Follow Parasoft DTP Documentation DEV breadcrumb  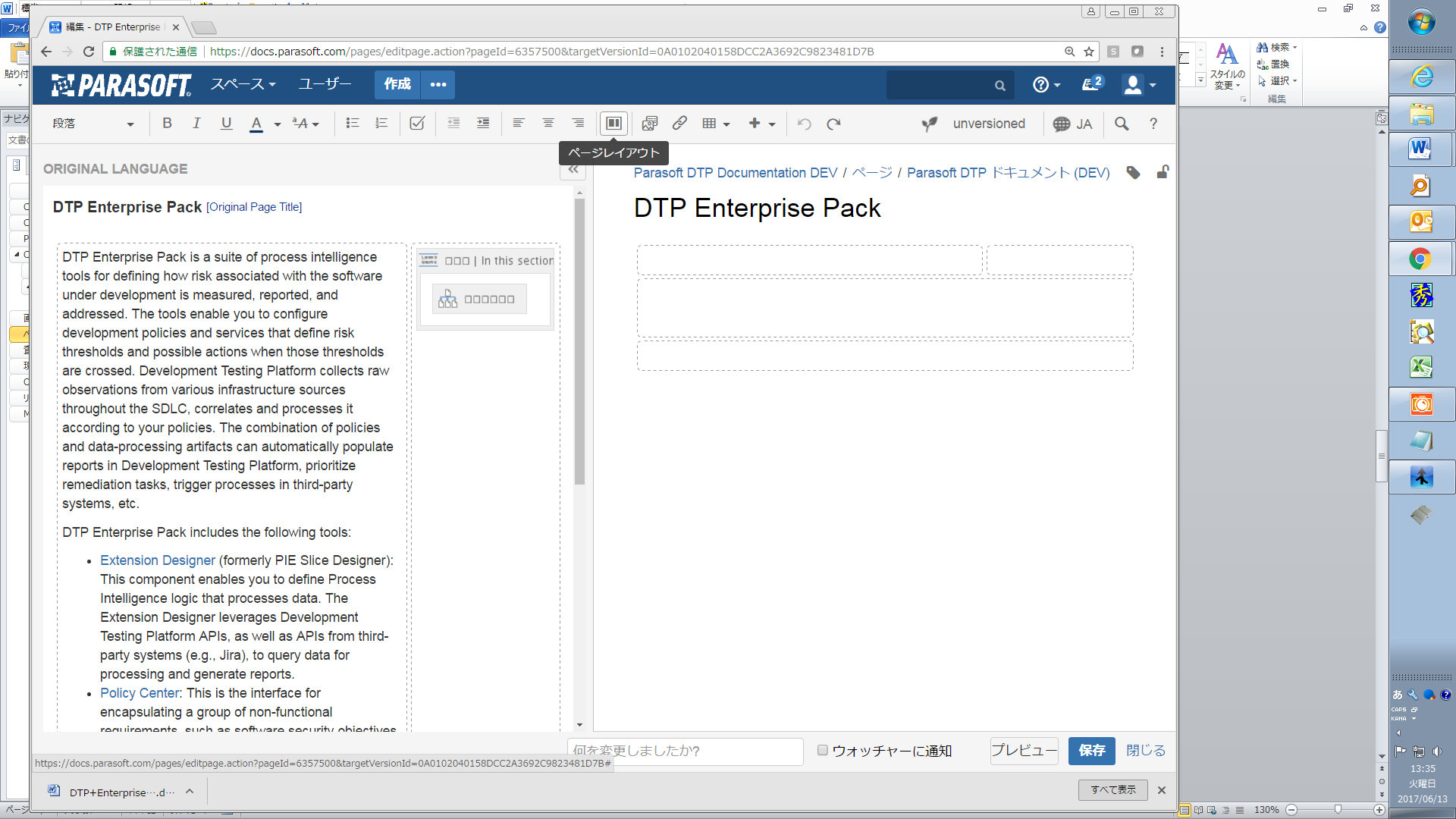[735, 173]
